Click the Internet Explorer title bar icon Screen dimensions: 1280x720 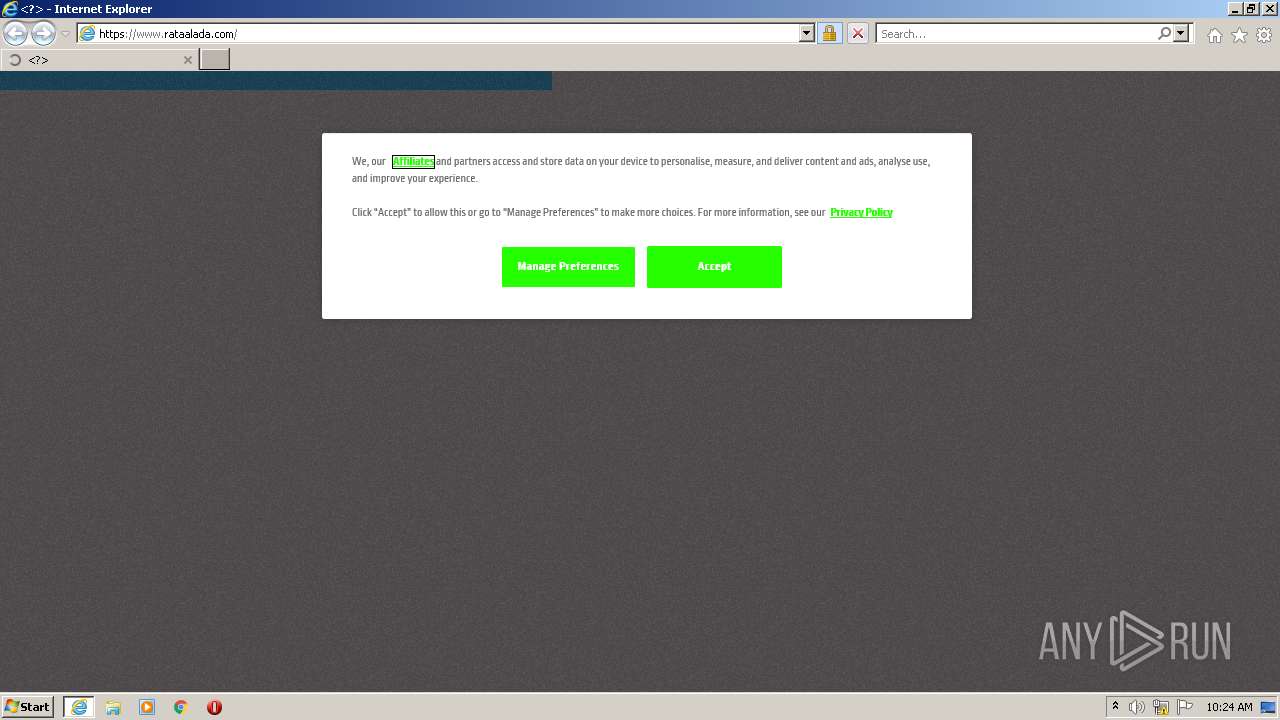[x=10, y=9]
